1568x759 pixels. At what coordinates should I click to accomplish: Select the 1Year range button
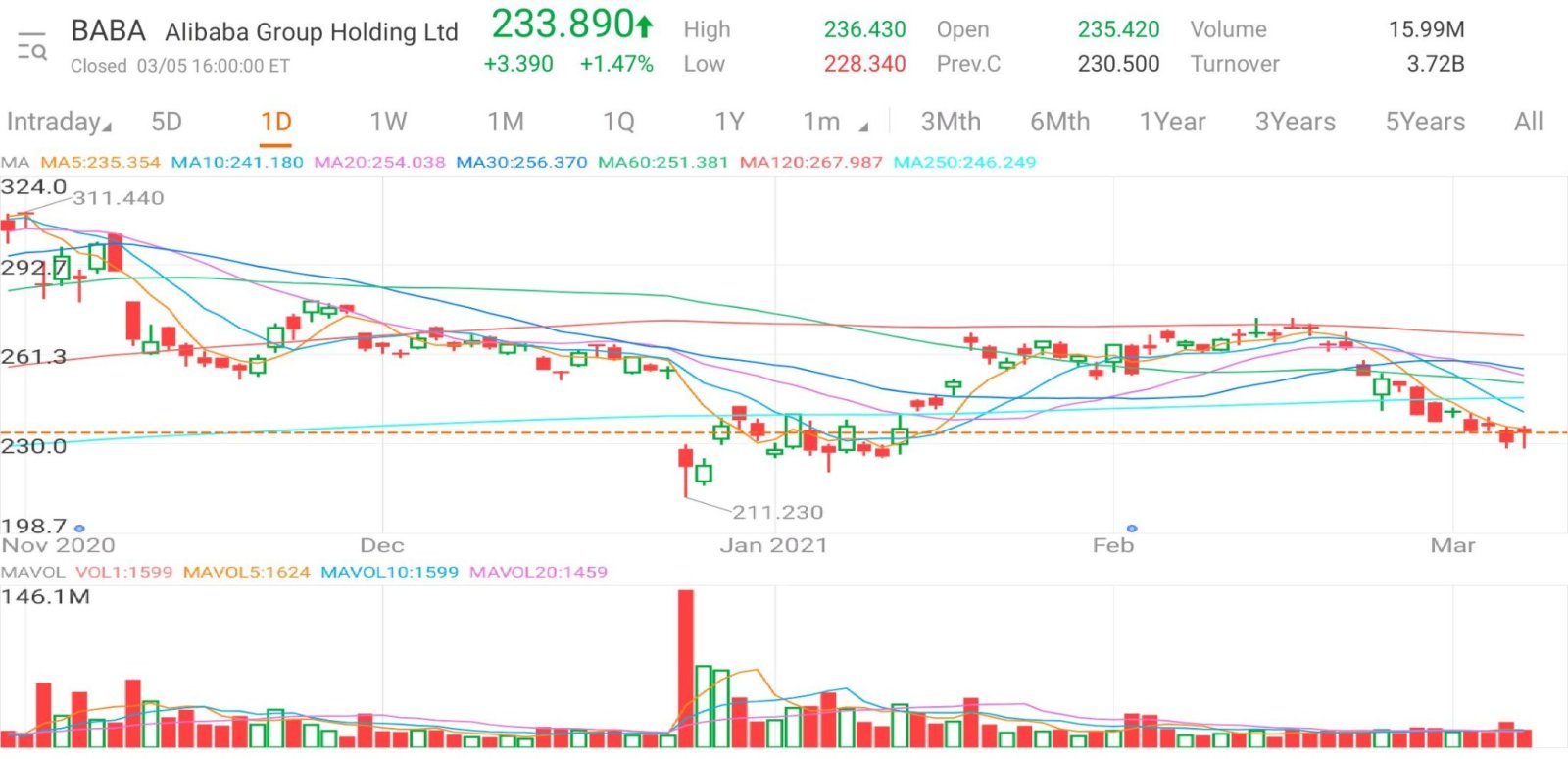(x=1172, y=122)
